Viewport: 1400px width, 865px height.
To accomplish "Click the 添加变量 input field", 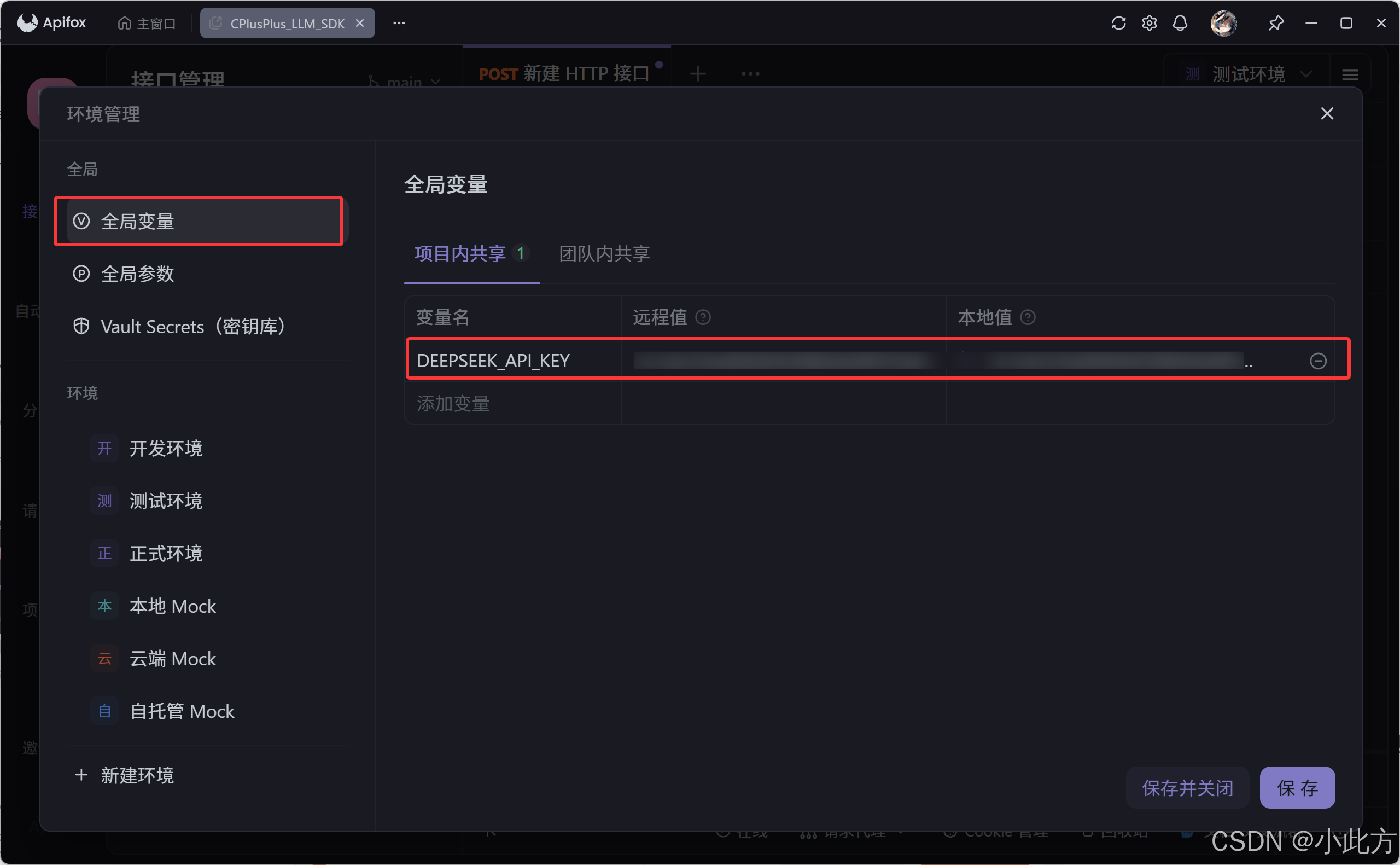I will (514, 404).
